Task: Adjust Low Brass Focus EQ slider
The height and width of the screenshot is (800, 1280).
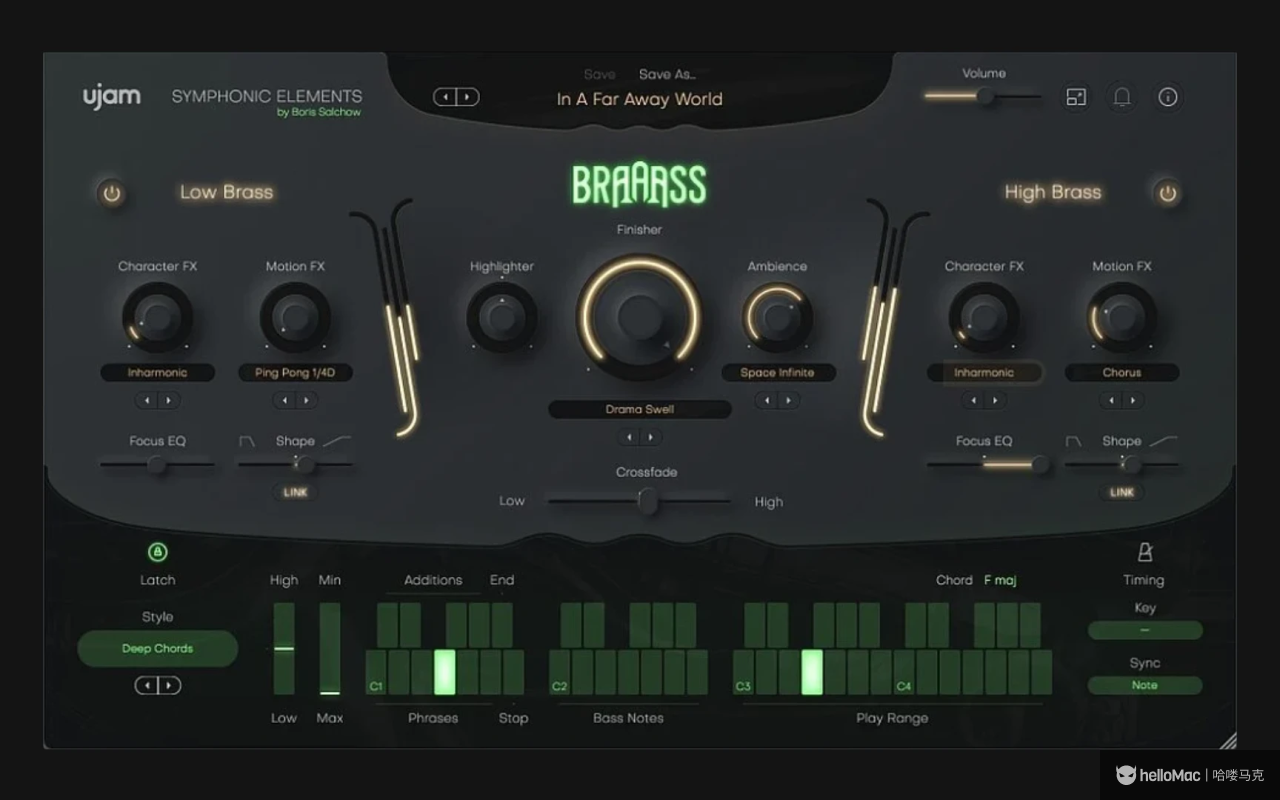Action: coord(157,464)
